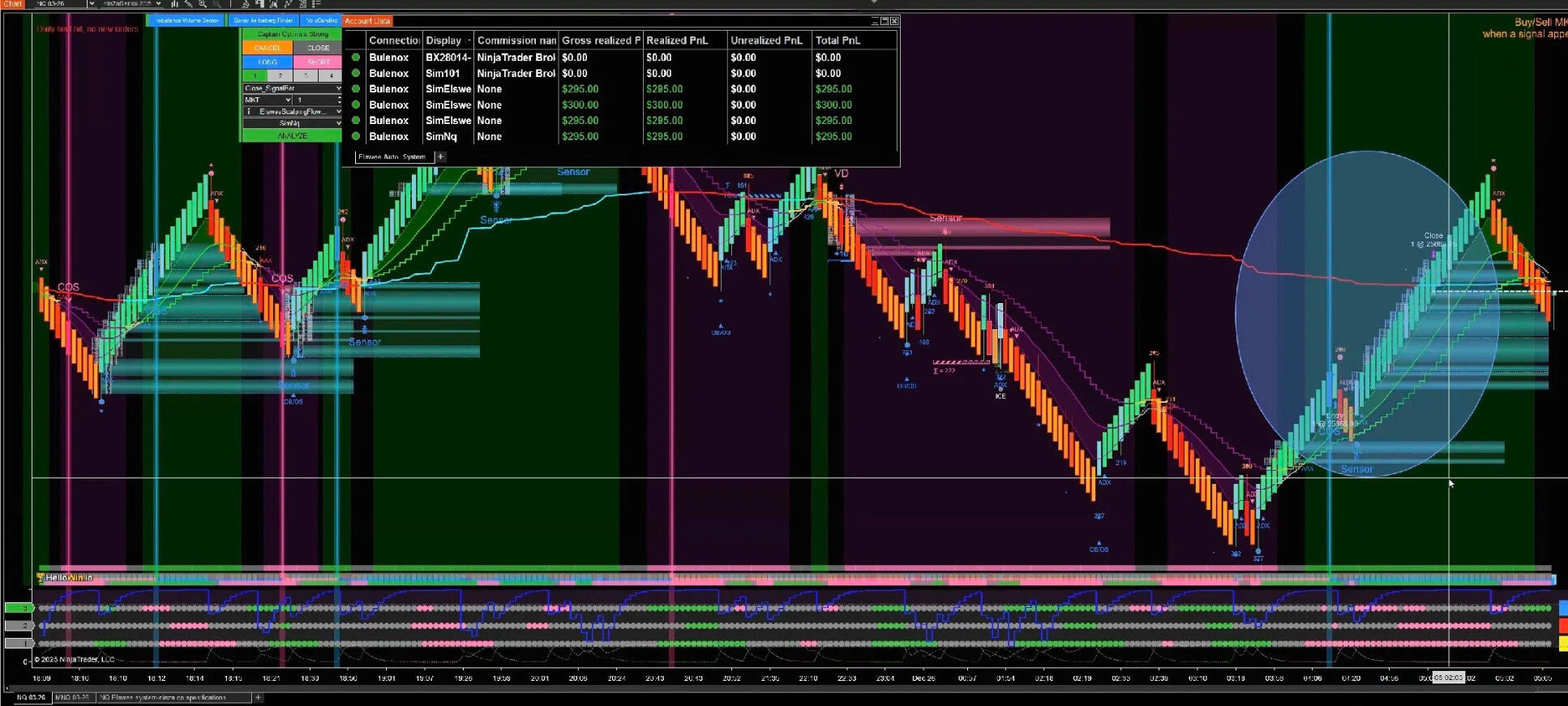Open the chart properties list icon

click(x=316, y=4)
